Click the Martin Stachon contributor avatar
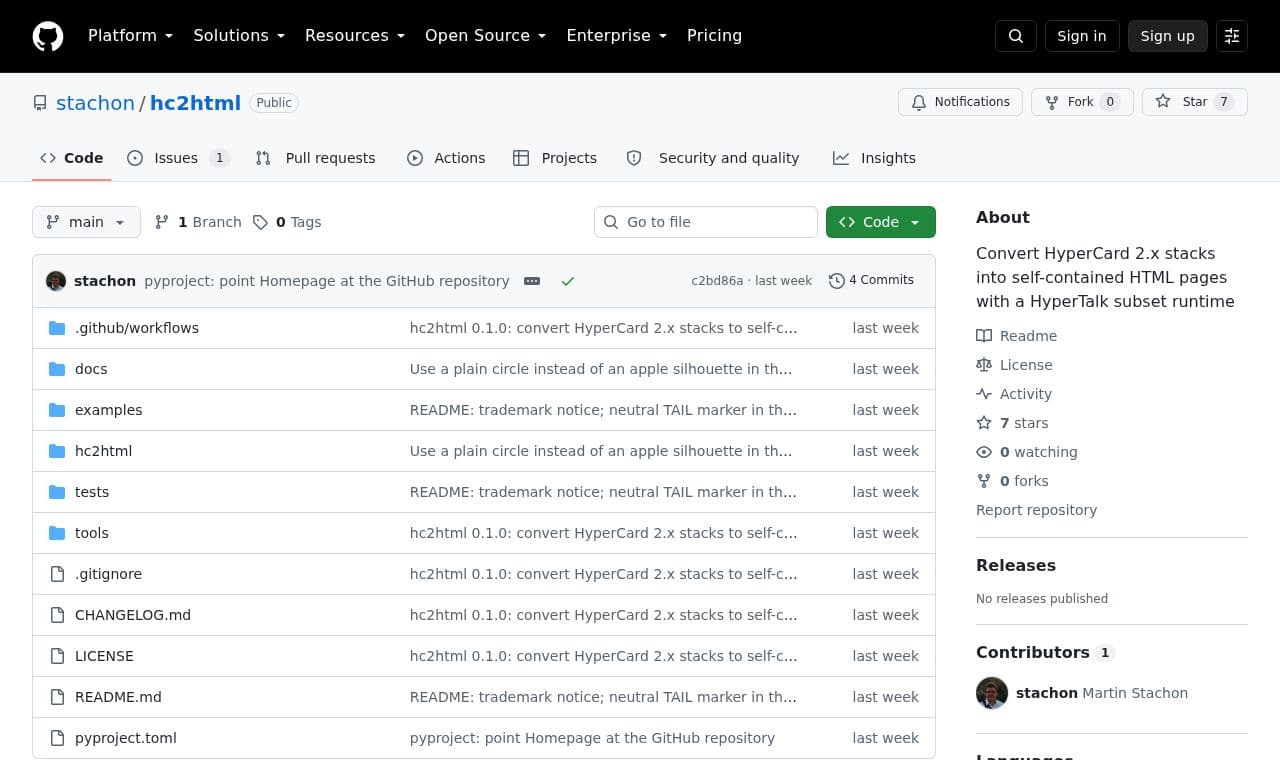This screenshot has width=1280, height=760. [x=992, y=693]
